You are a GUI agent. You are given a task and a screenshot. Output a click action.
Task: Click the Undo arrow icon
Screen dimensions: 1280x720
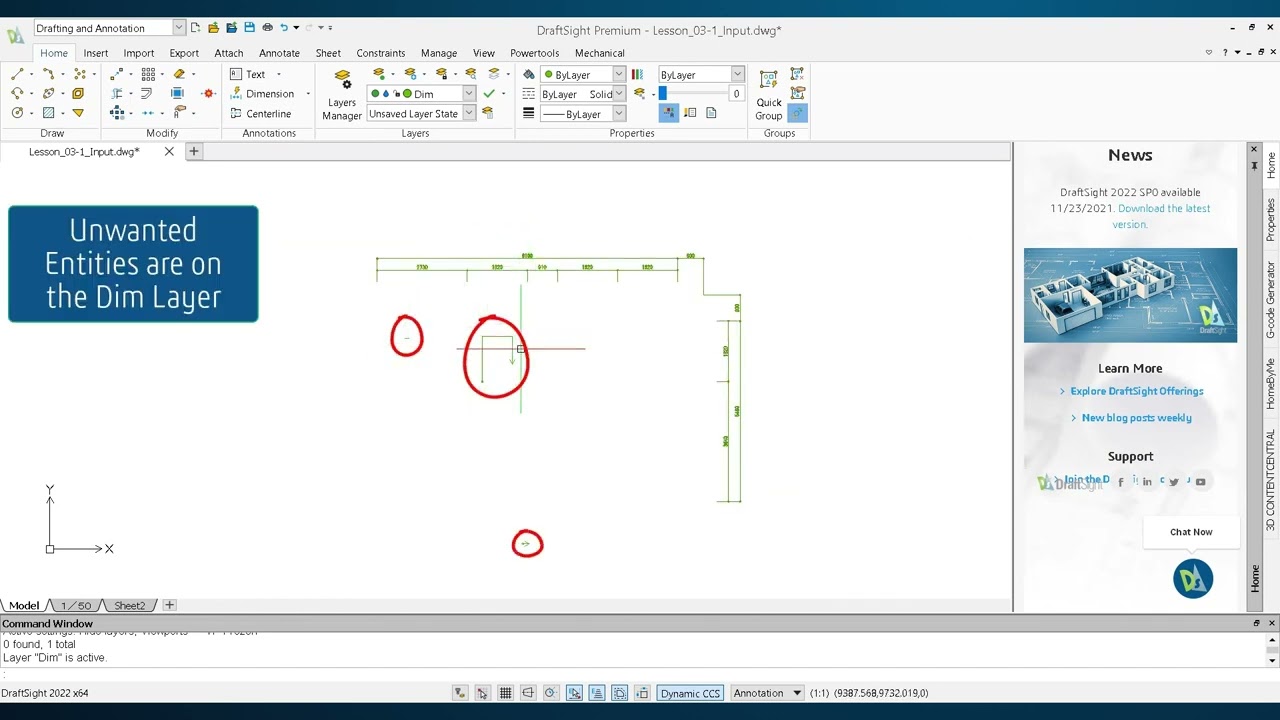pos(284,28)
